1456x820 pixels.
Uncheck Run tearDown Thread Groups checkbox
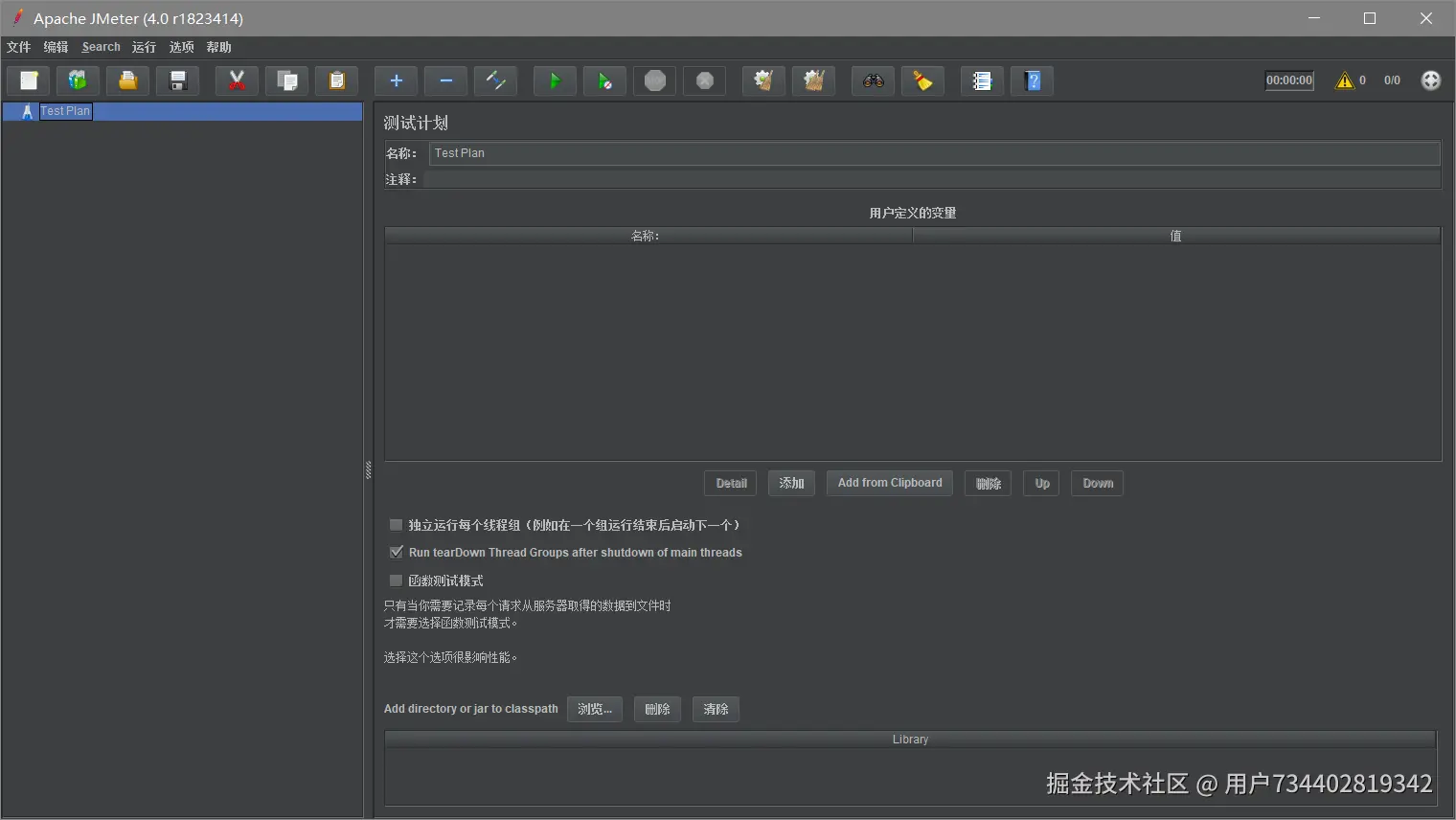[x=396, y=553]
